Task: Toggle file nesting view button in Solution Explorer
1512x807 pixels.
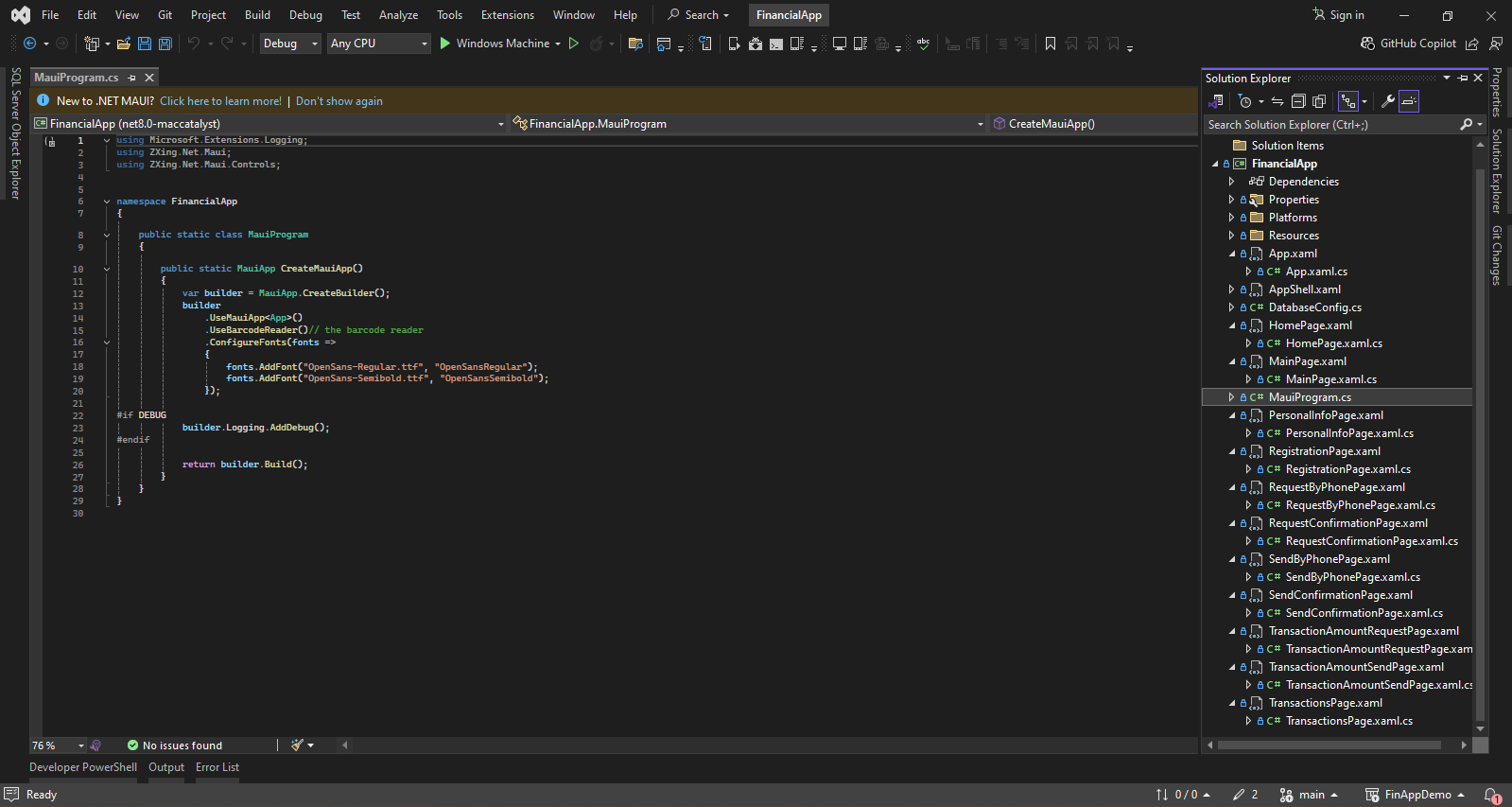Action: (1348, 101)
